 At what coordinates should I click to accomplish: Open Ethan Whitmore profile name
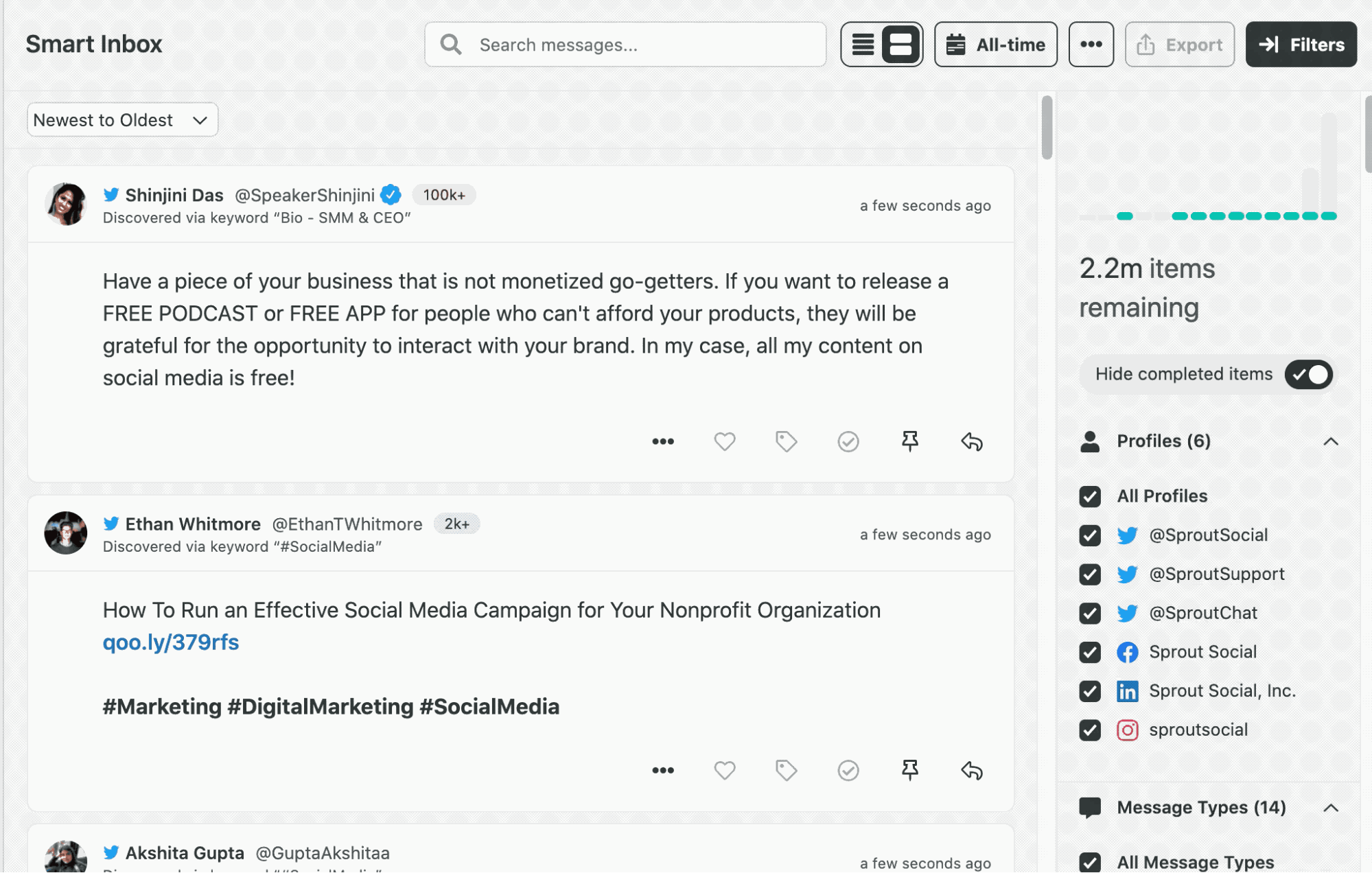click(x=193, y=524)
